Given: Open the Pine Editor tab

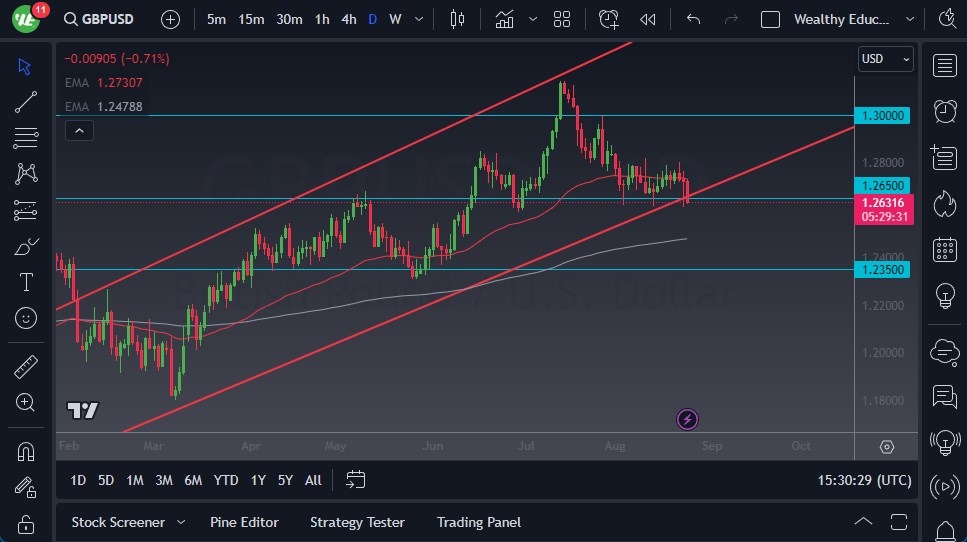Looking at the screenshot, I should pos(244,522).
